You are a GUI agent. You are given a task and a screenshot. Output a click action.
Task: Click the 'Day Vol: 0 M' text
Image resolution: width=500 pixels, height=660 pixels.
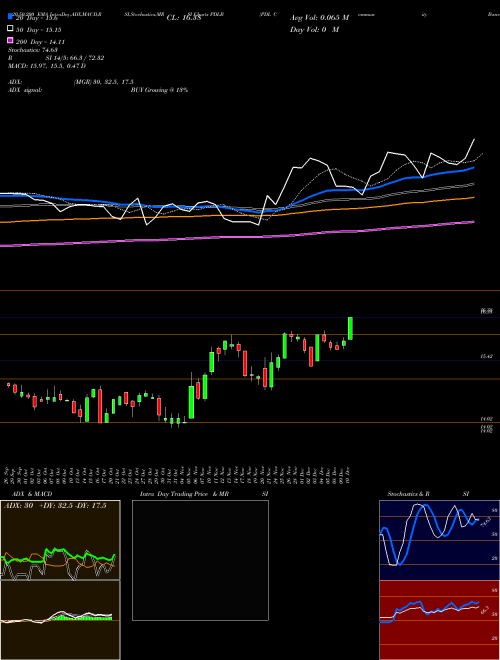point(314,29)
